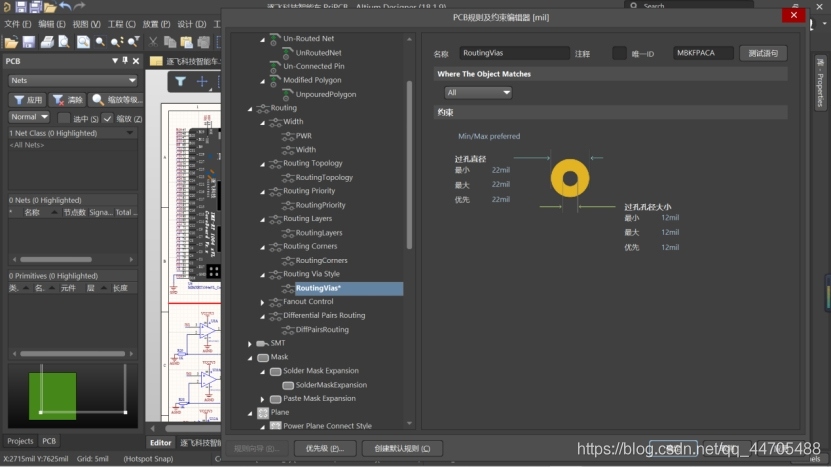Click the Save All icon in the title bar
This screenshot has height=468, width=831.
click(x=35, y=6)
